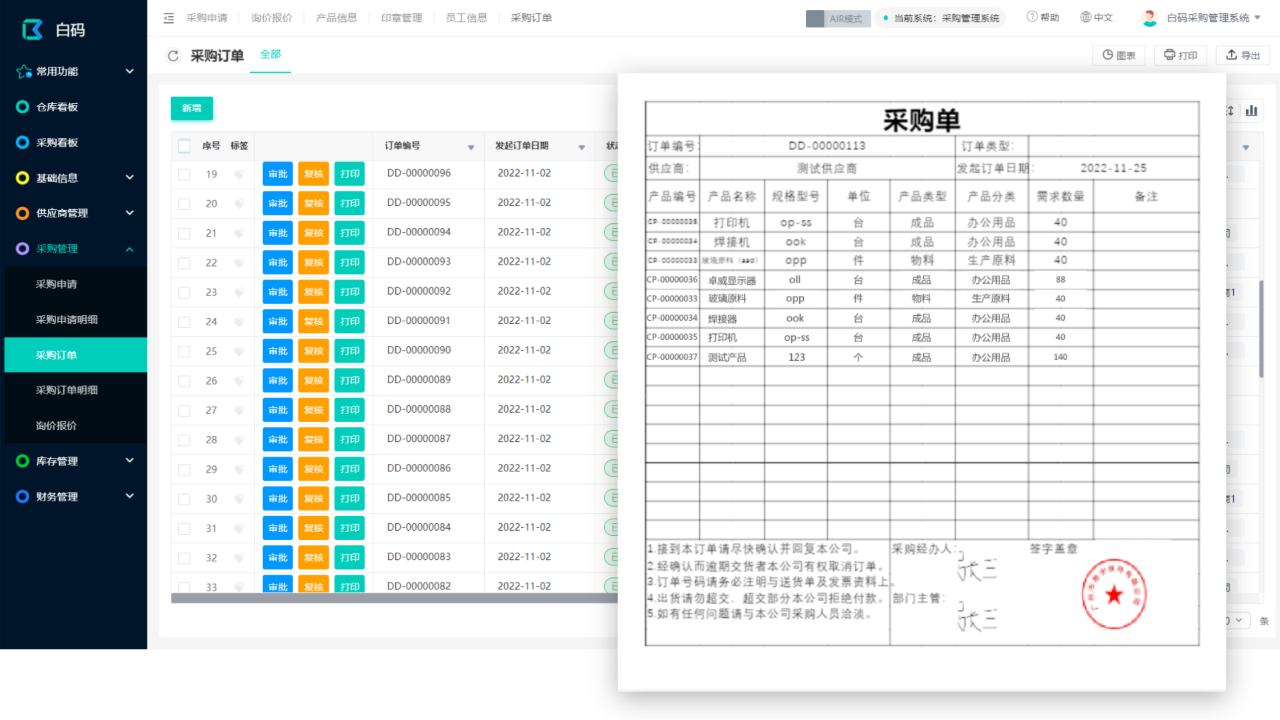Image resolution: width=1280 pixels, height=720 pixels.
Task: Check the checkbox for row 29
Action: click(184, 469)
